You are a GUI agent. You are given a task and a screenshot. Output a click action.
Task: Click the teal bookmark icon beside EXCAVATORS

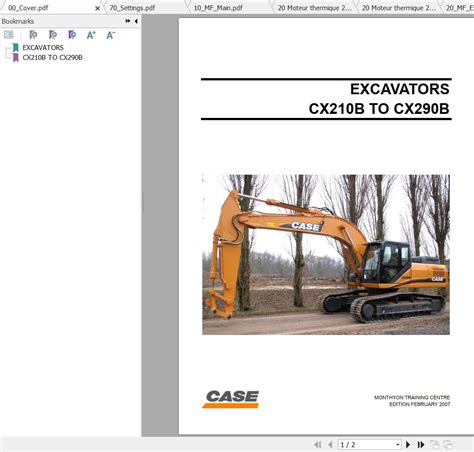[15, 47]
